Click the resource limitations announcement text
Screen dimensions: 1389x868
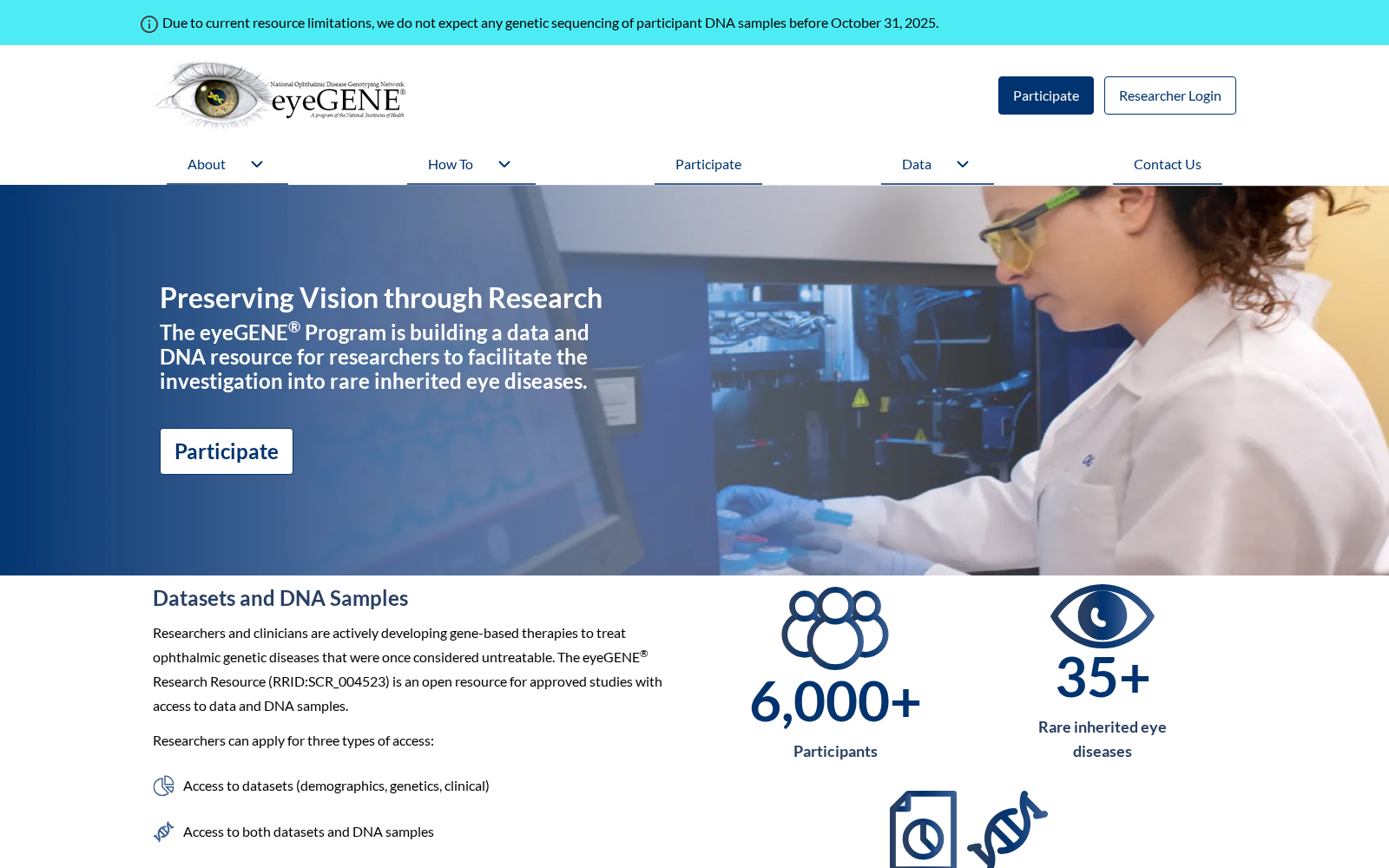(550, 23)
